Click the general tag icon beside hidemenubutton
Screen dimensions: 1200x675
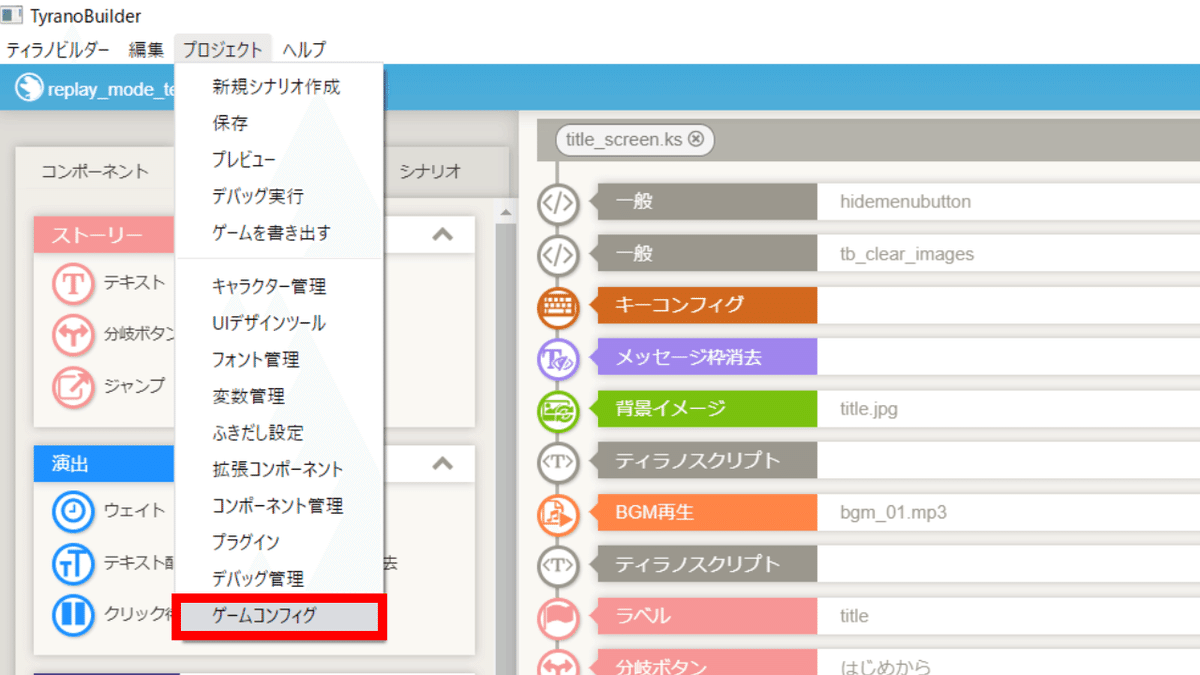click(557, 202)
